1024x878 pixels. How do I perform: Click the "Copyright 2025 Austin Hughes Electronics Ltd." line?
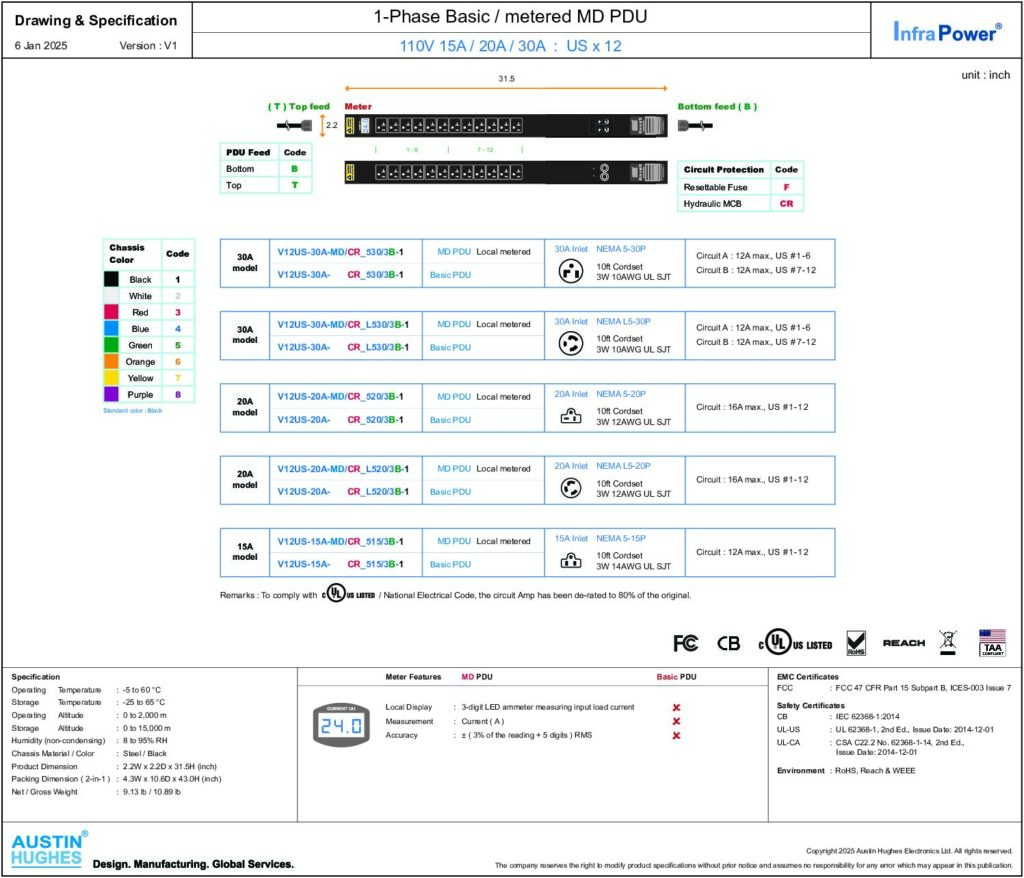pyautogui.click(x=909, y=851)
